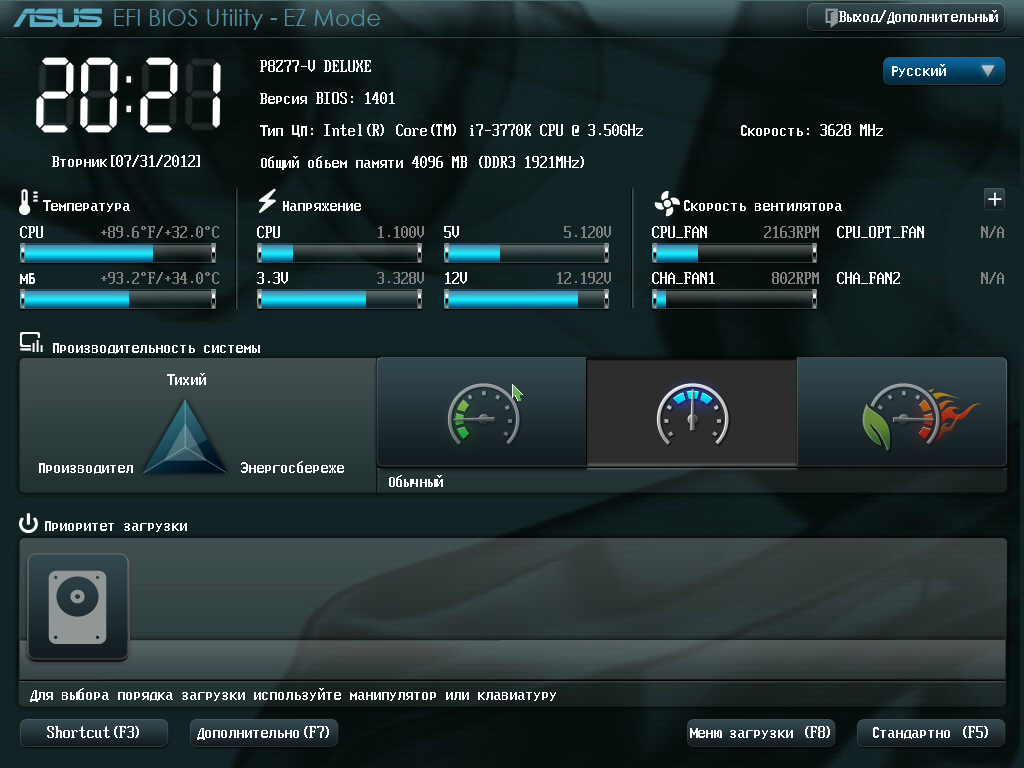Click the 12V voltage bar

click(x=526, y=299)
